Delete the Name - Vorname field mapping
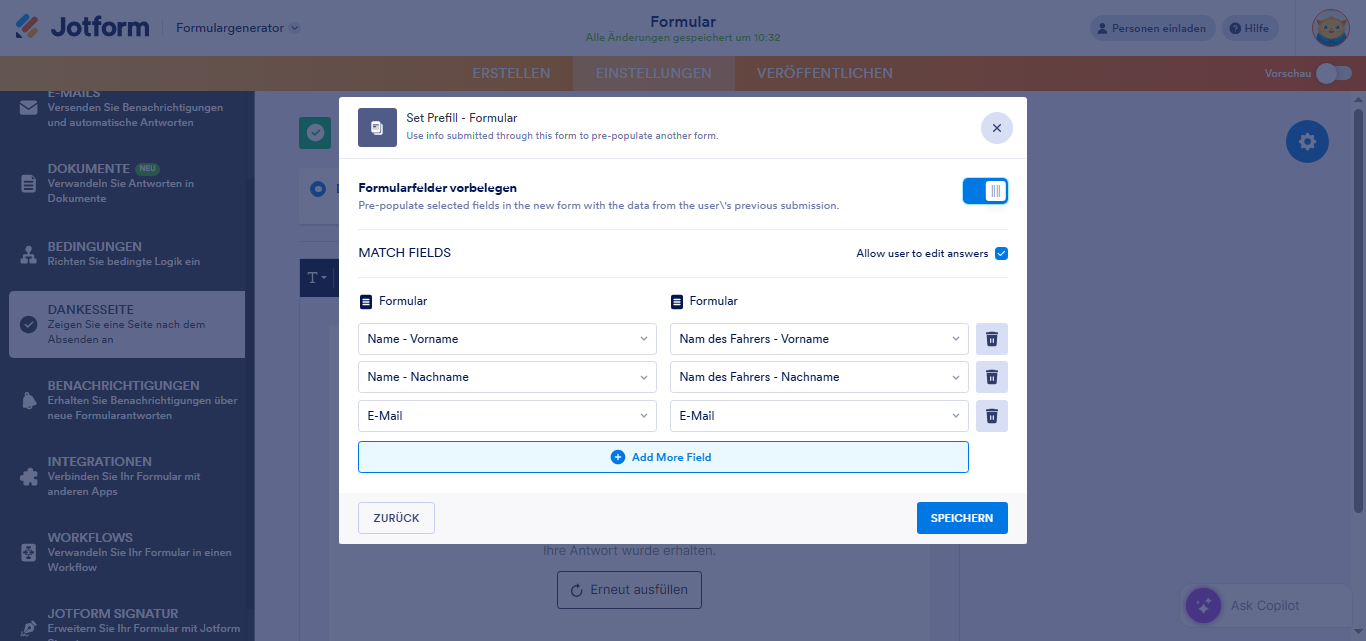Image resolution: width=1366 pixels, height=641 pixels. point(991,339)
